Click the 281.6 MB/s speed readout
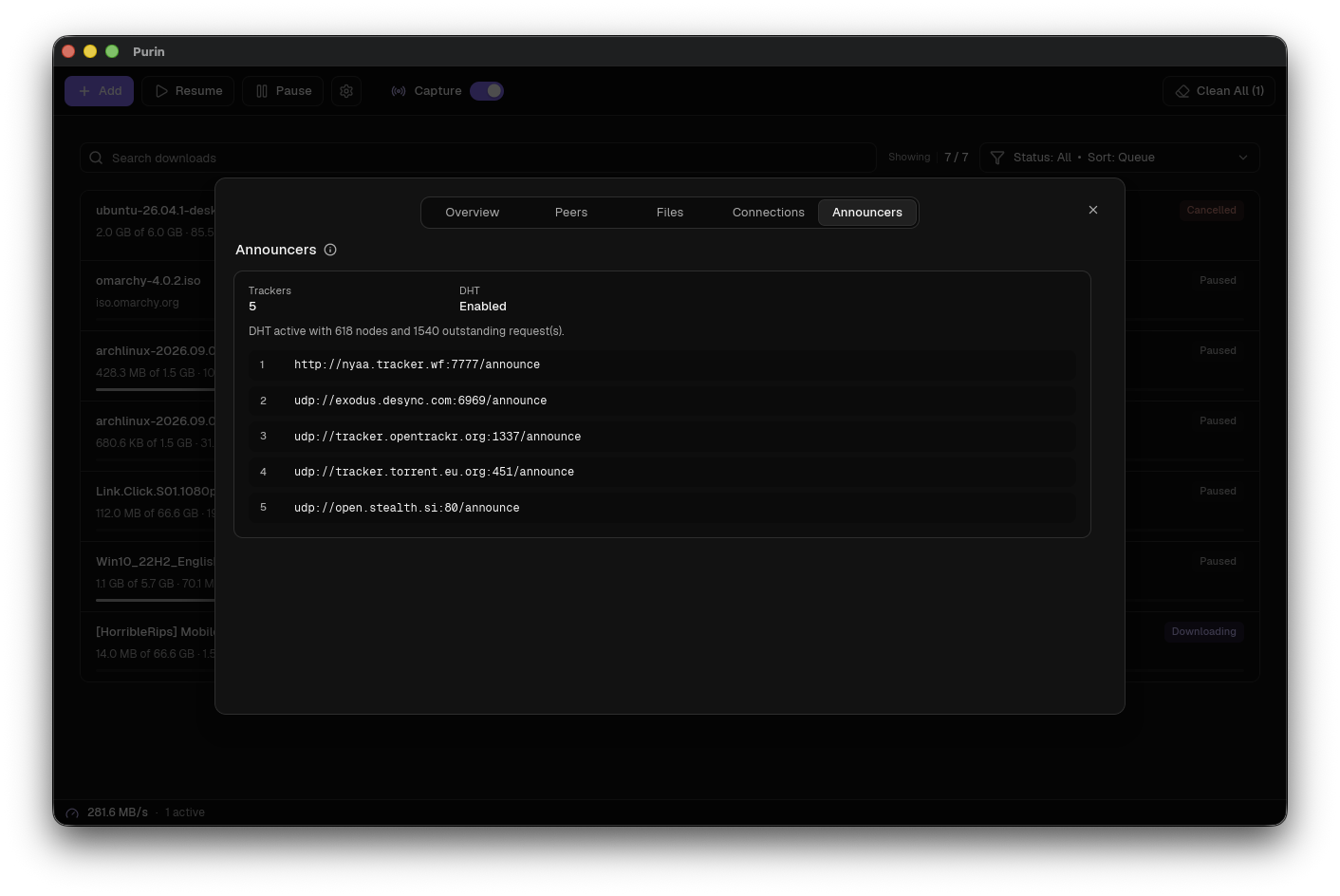This screenshot has width=1340, height=896. coord(118,812)
